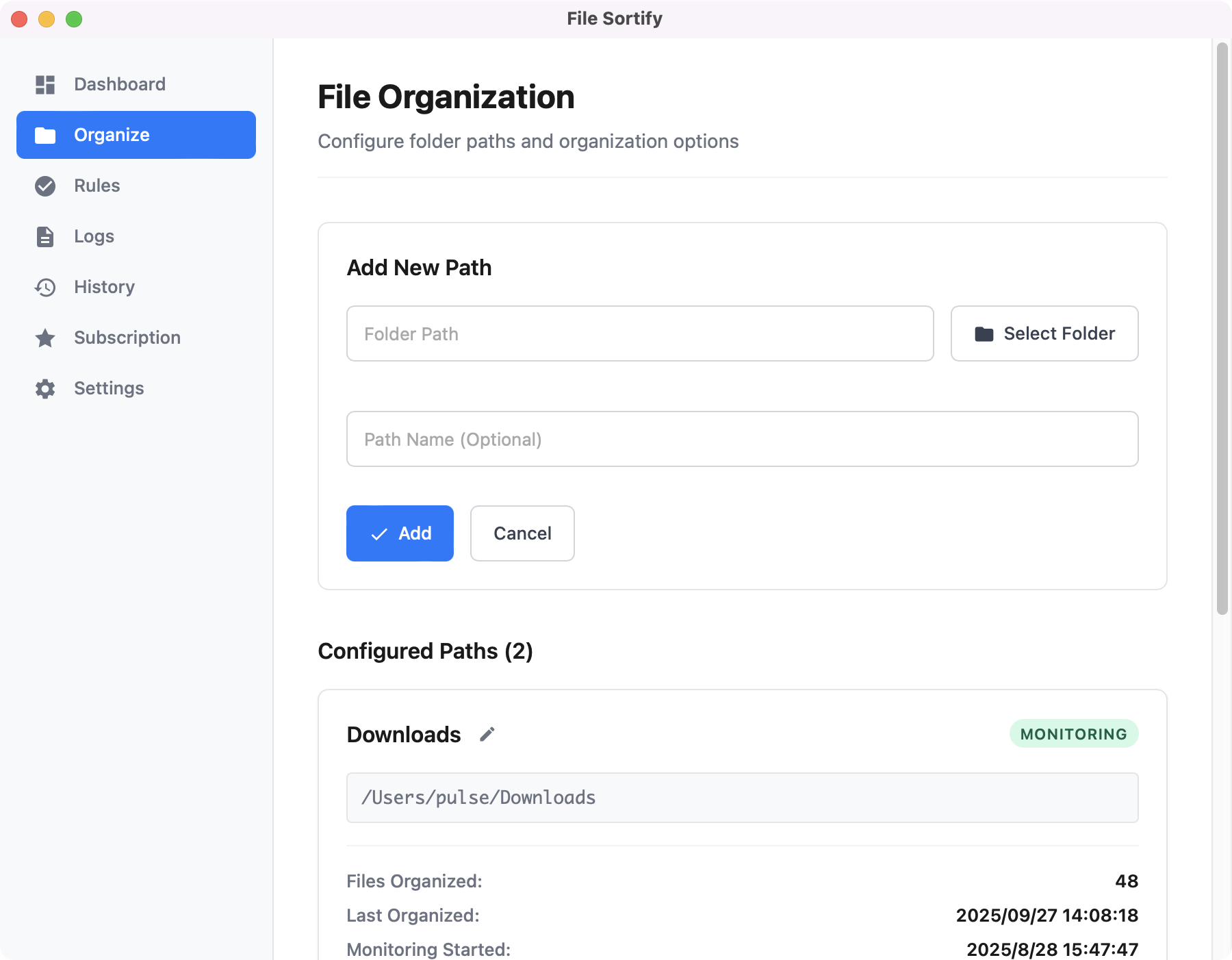Focus the Folder Path input field
Image resolution: width=1232 pixels, height=960 pixels.
640,333
